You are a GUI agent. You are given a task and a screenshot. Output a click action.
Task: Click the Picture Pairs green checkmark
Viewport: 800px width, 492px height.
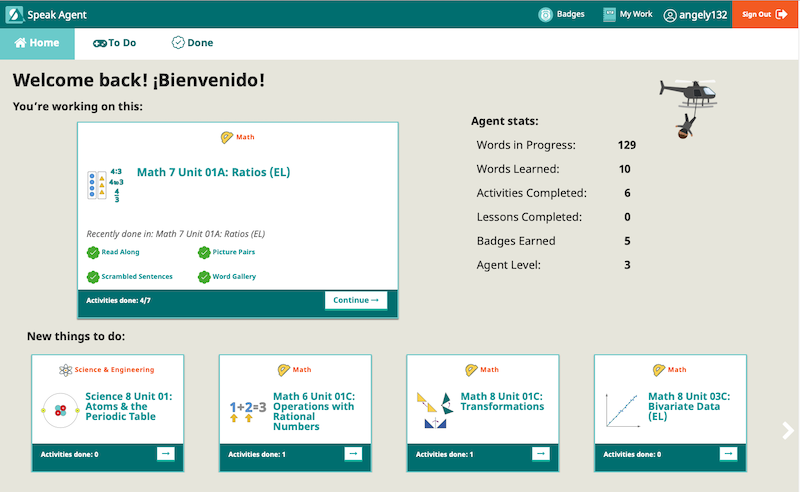point(204,253)
